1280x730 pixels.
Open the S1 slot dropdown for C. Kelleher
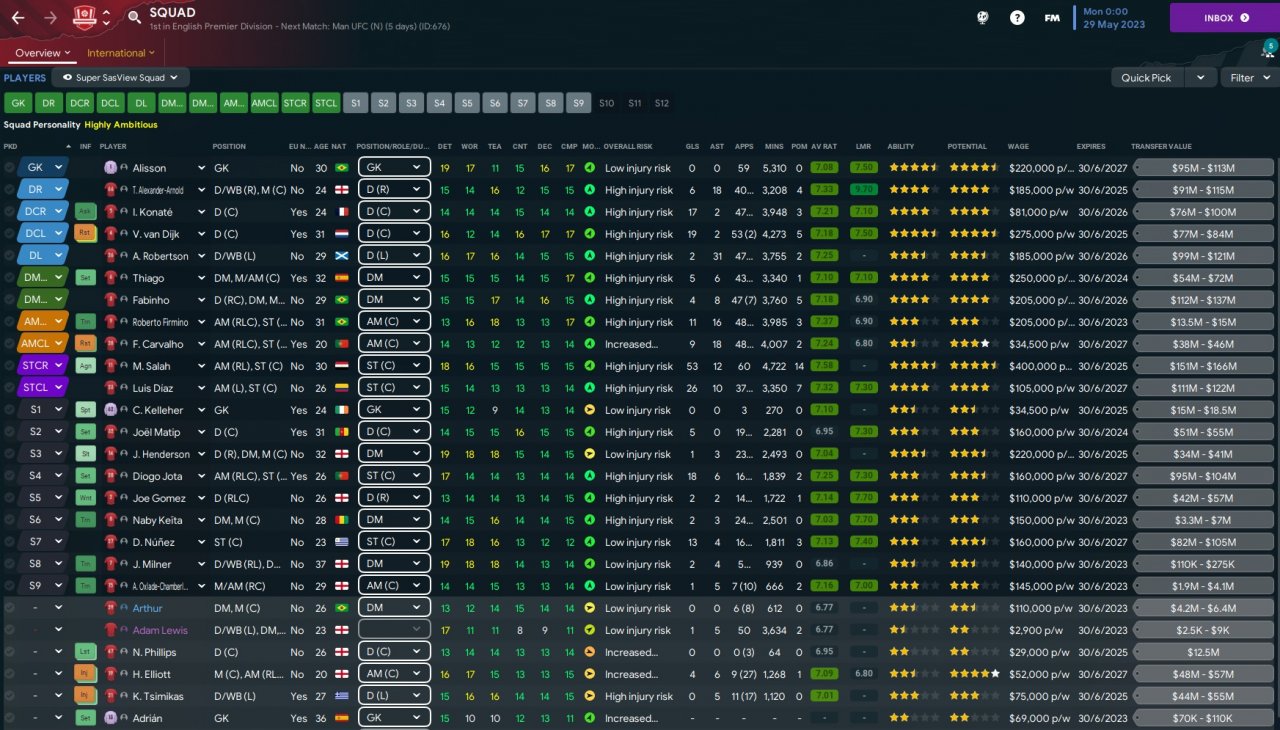(x=42, y=410)
